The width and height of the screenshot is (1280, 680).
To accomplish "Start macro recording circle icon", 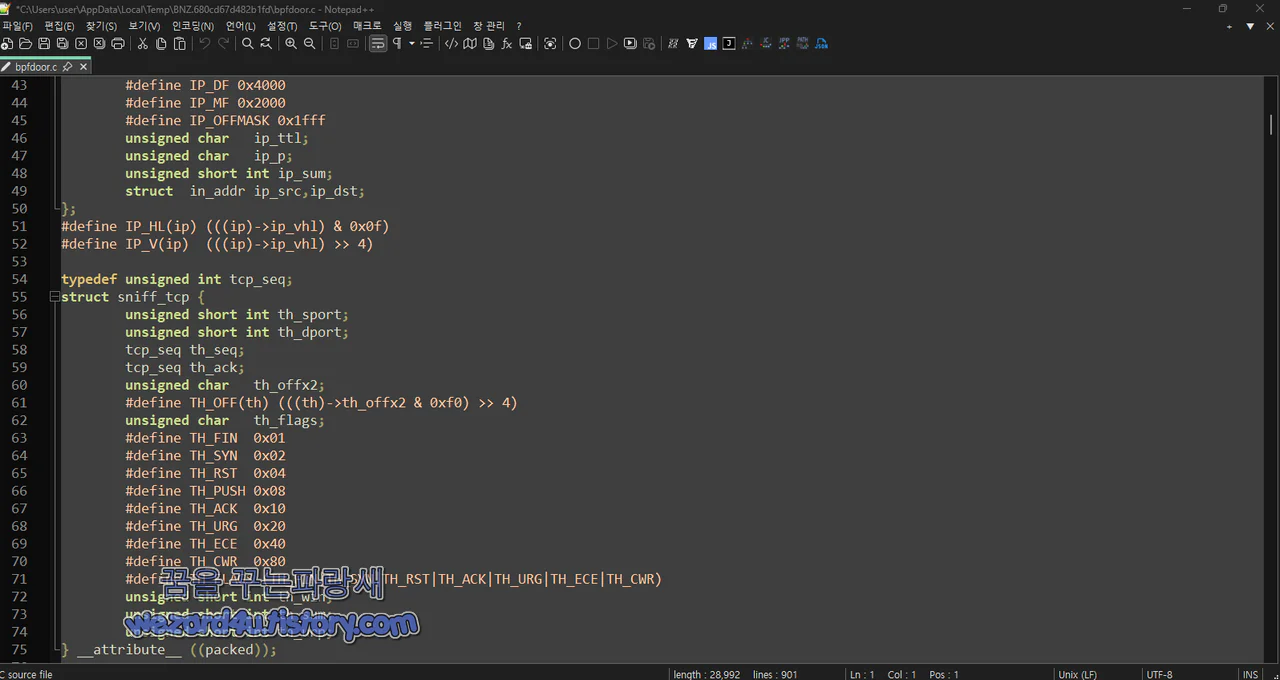I will (x=575, y=44).
